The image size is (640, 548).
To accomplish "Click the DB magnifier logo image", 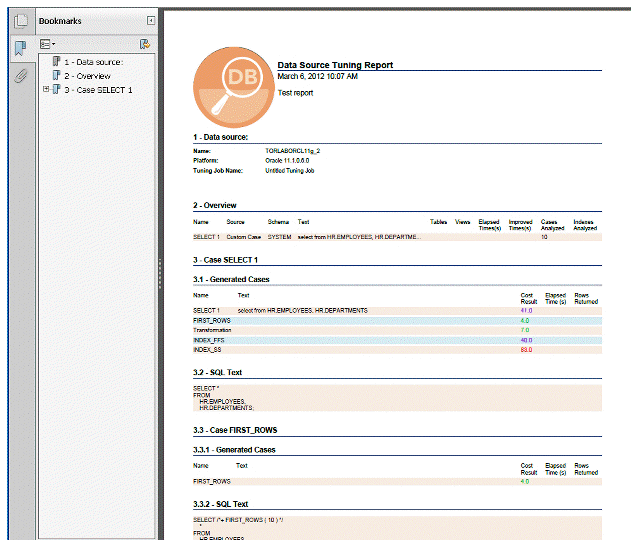I will tap(234, 87).
